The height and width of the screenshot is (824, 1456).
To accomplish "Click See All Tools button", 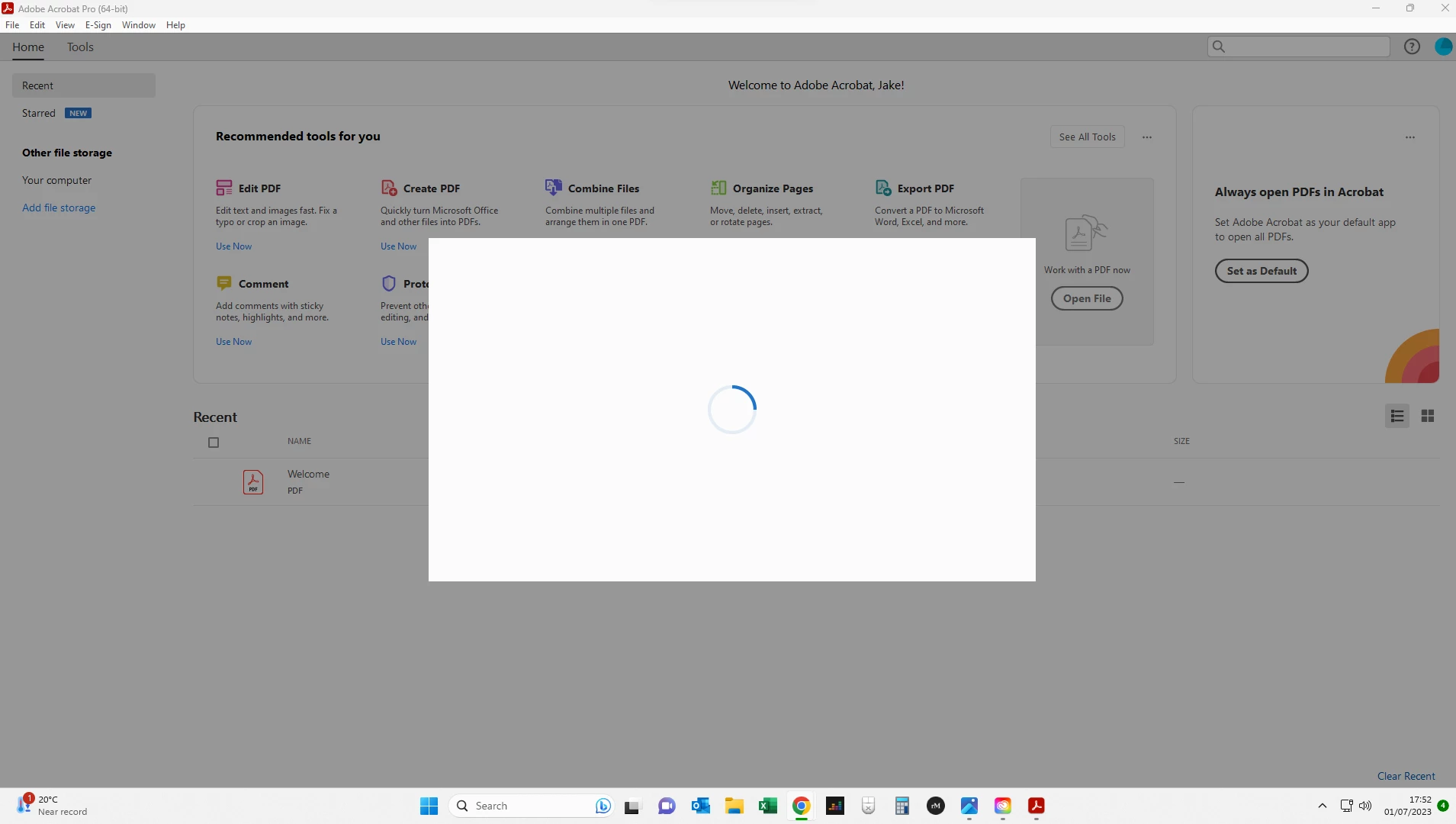I will 1088,137.
